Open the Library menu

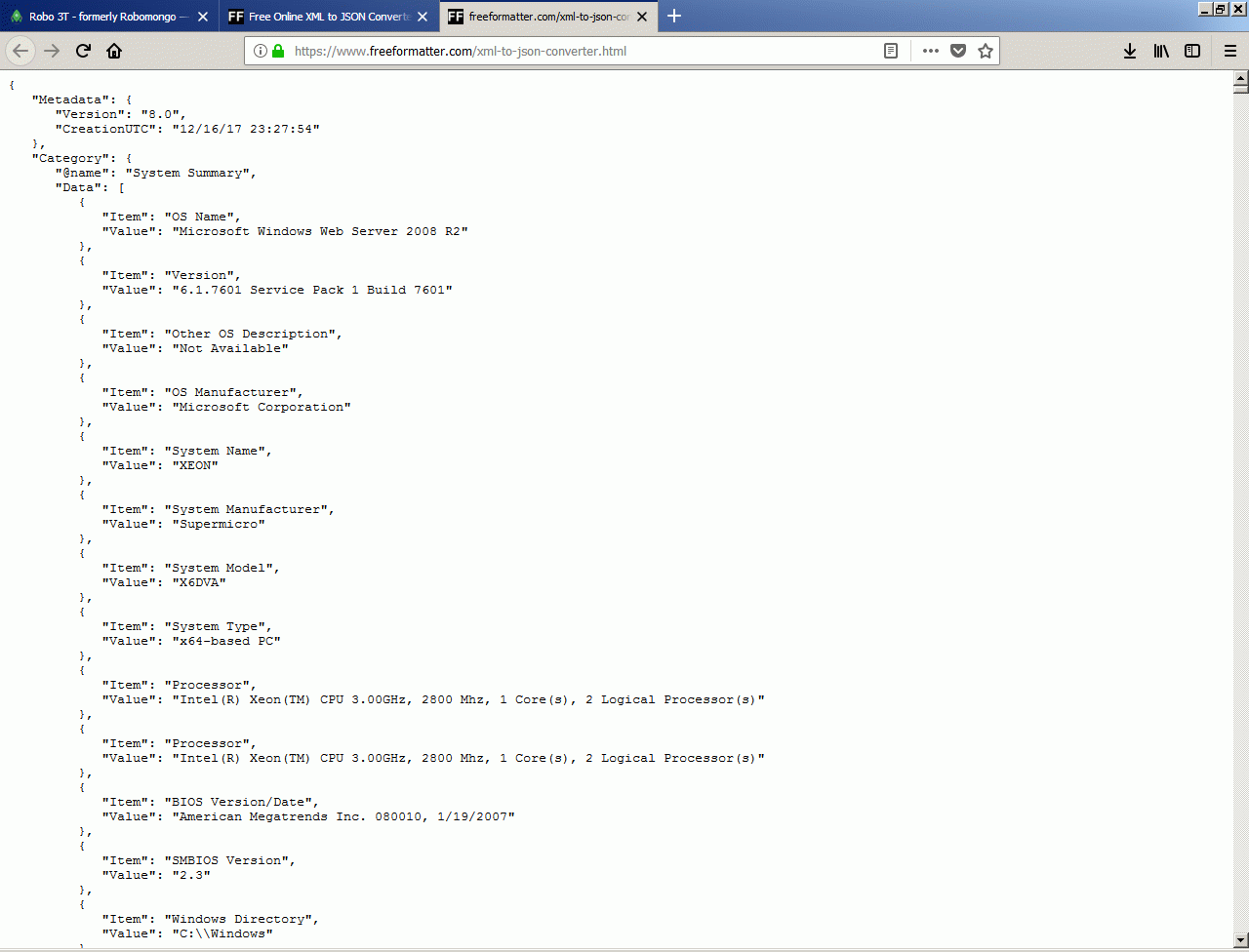(1161, 51)
